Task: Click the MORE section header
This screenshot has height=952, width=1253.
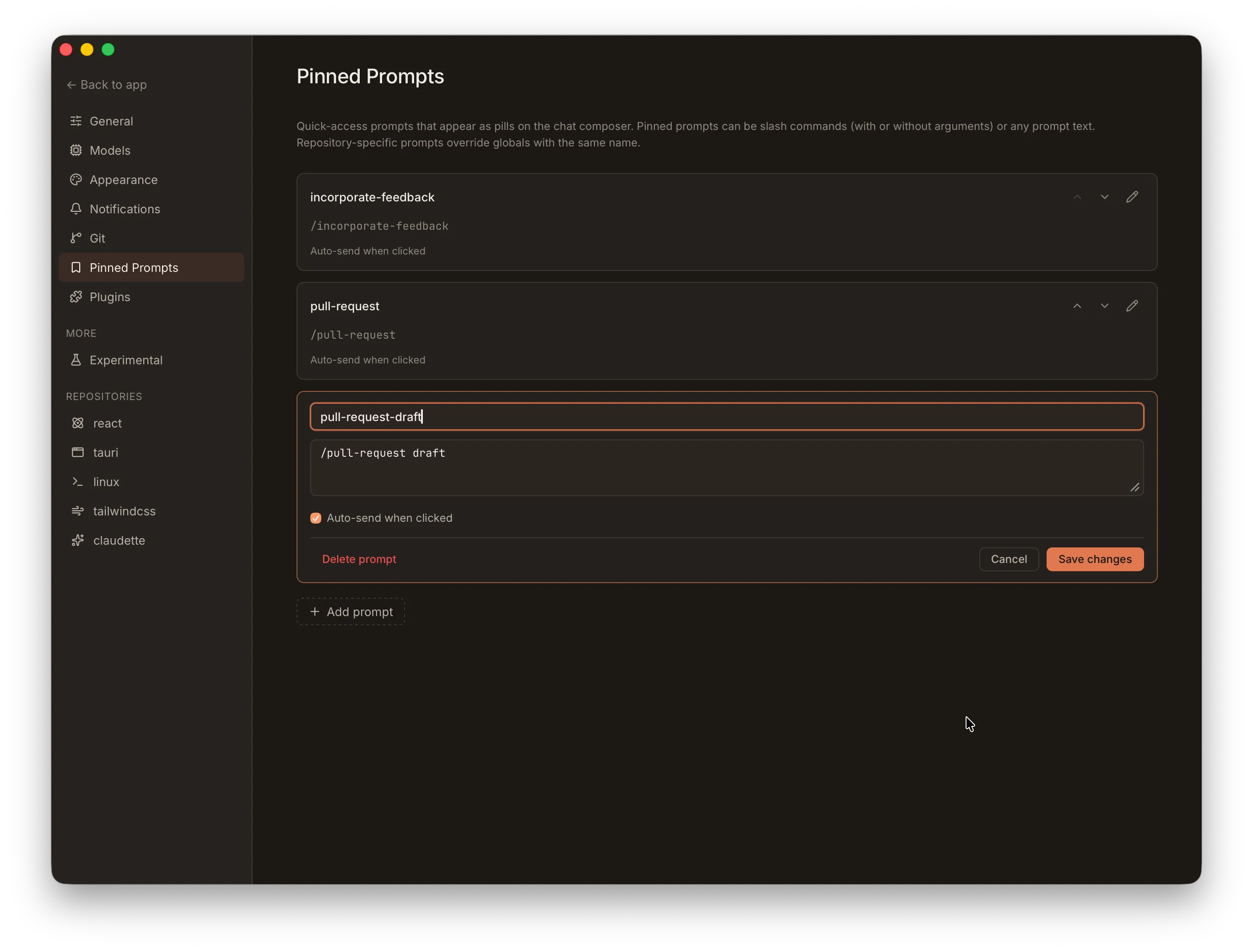Action: [81, 333]
